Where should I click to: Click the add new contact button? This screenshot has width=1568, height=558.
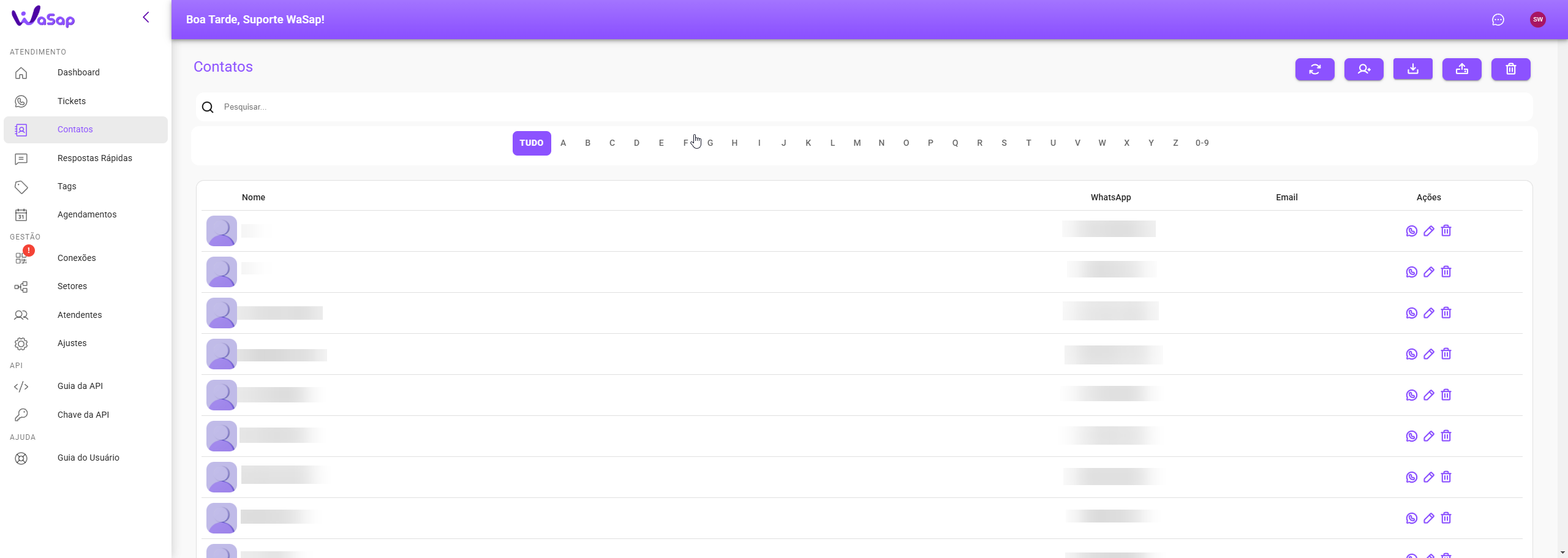[x=1363, y=69]
